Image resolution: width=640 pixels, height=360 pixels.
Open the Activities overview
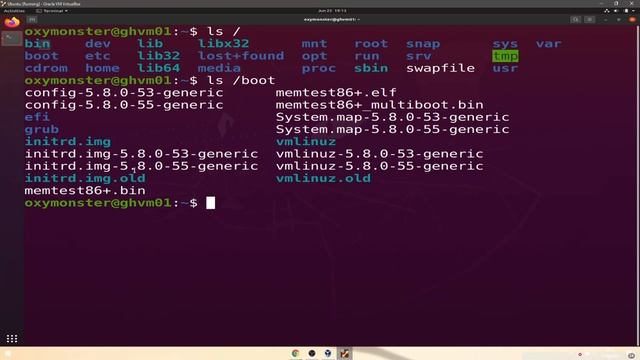click(x=14, y=11)
